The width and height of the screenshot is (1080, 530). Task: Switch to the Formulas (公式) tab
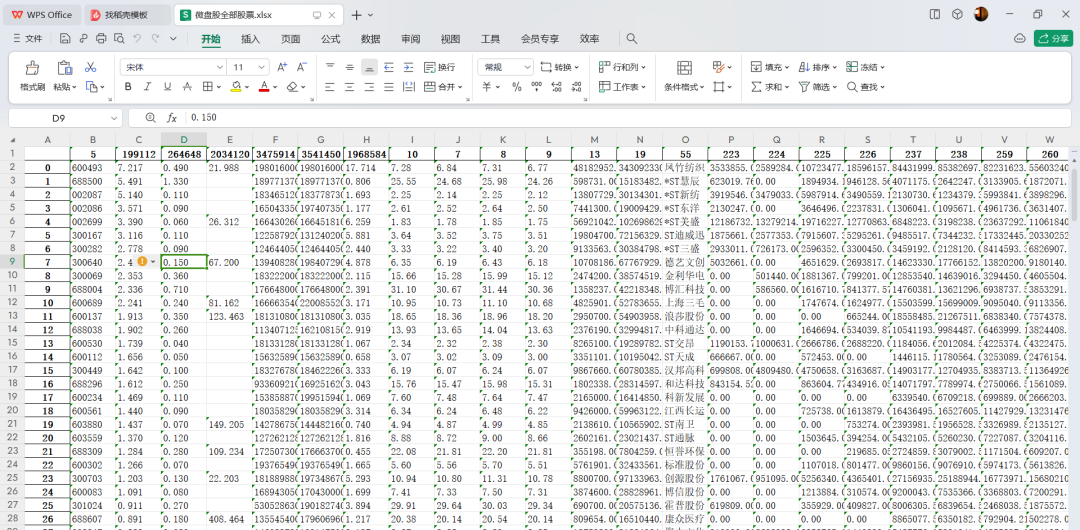[x=331, y=39]
